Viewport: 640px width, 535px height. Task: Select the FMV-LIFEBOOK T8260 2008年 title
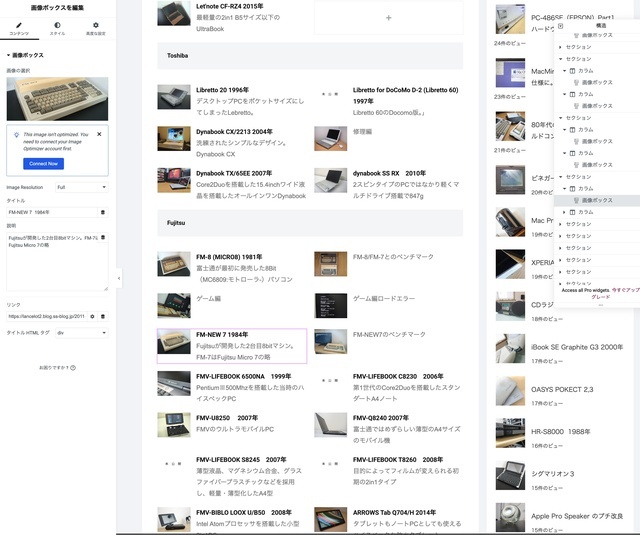[x=398, y=460]
